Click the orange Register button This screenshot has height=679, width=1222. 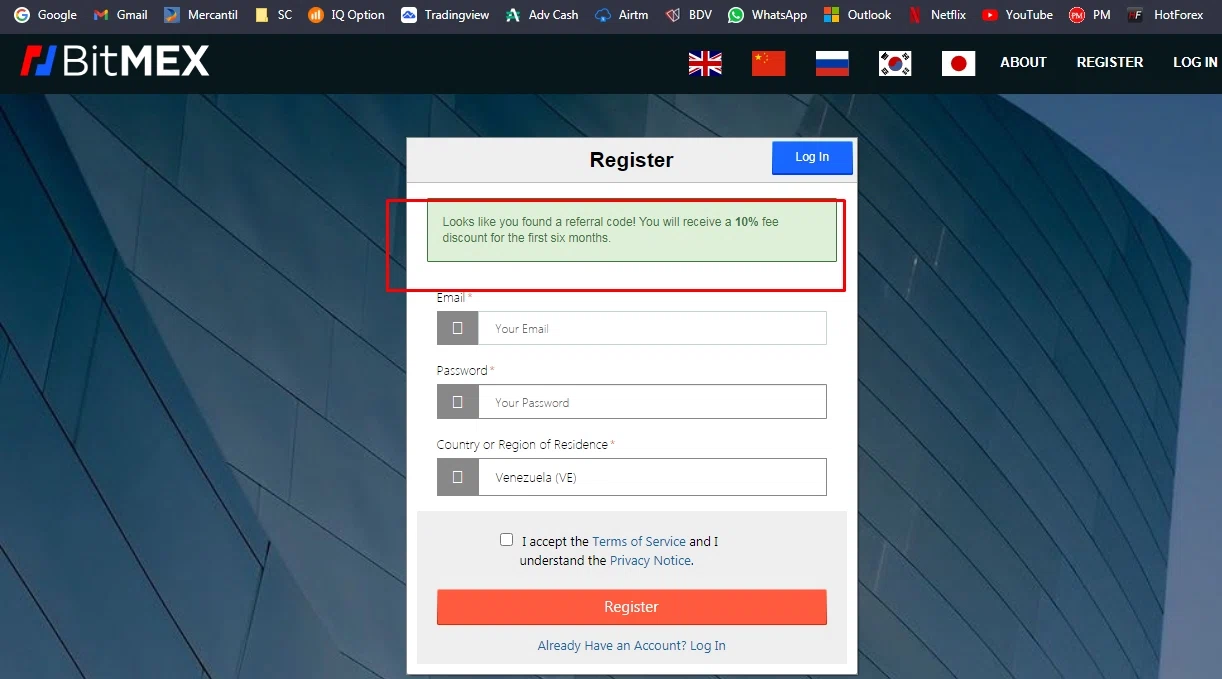tap(632, 607)
